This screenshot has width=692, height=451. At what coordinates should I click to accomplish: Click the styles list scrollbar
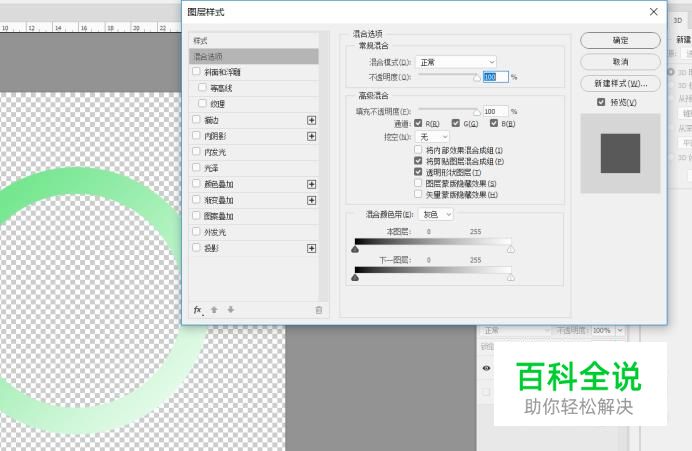[324, 168]
